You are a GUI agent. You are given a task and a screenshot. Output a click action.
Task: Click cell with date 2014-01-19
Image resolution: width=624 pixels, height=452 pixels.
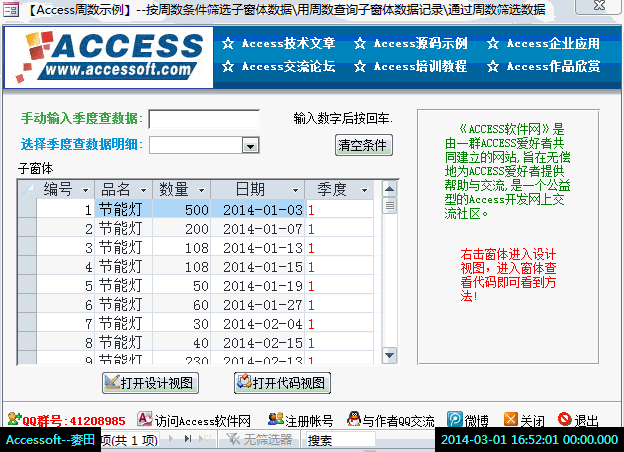(258, 285)
